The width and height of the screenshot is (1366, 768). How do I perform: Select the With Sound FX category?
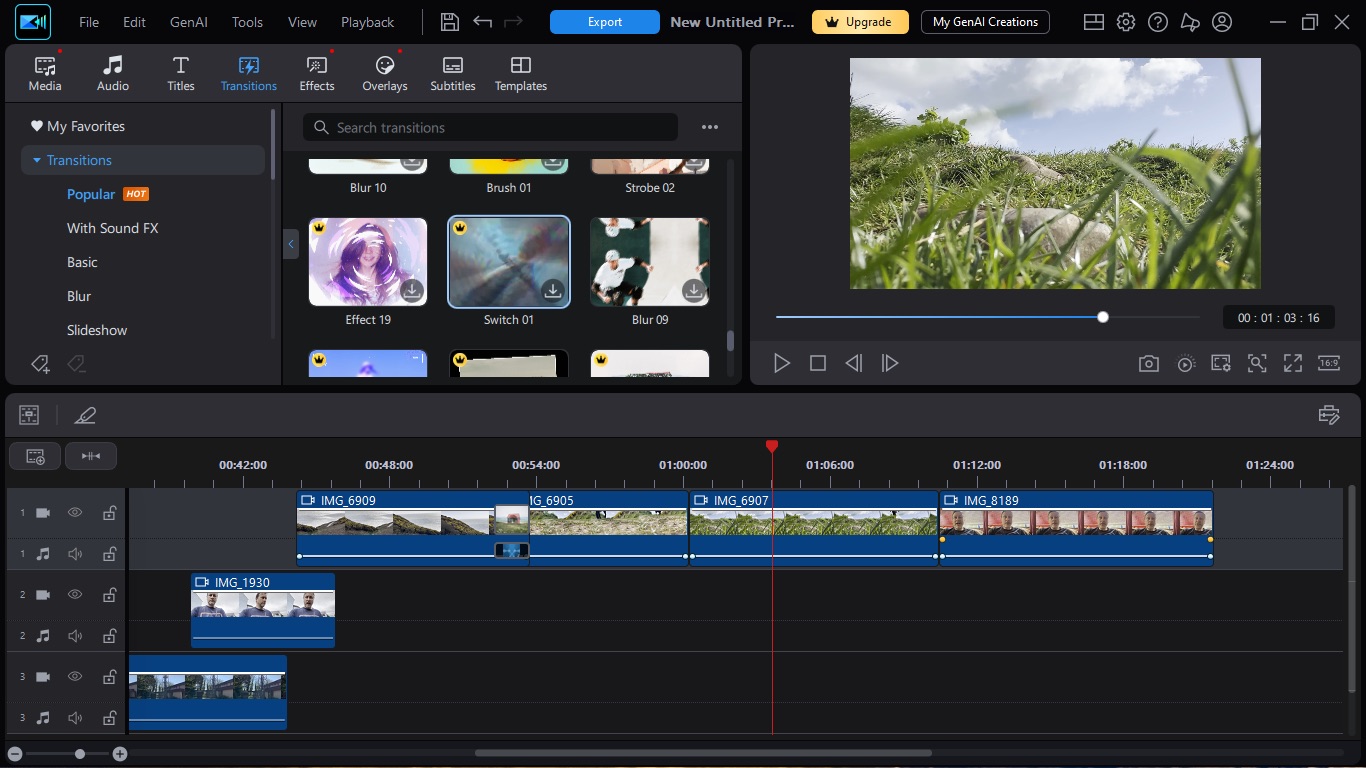(113, 228)
